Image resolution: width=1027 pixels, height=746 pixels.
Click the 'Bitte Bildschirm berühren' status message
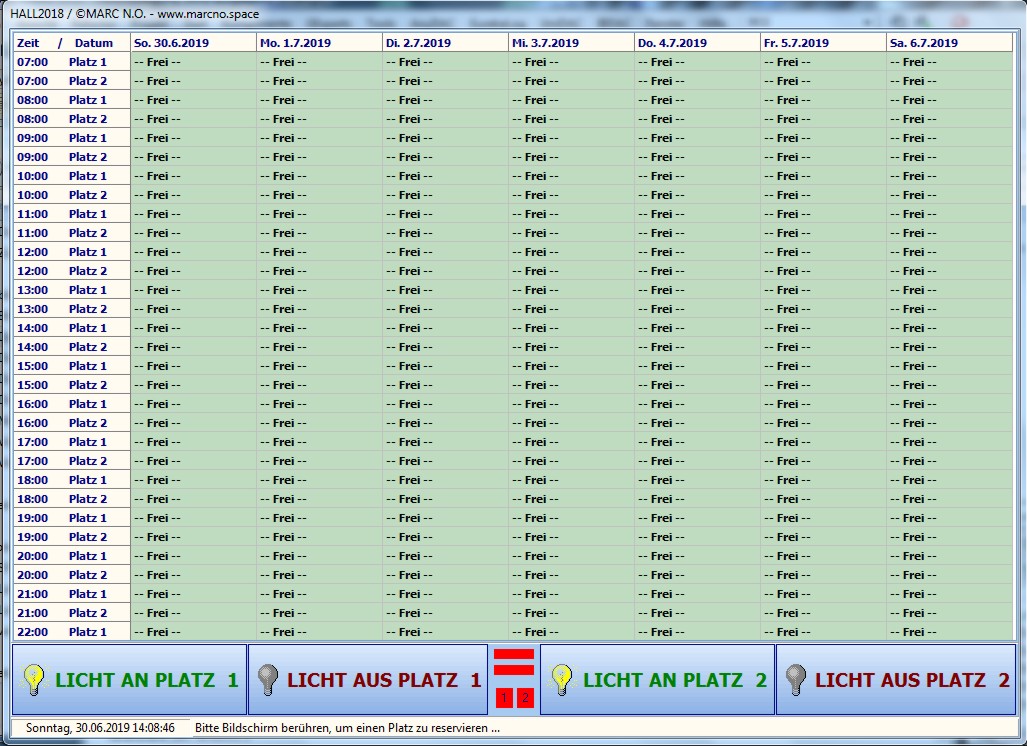pyautogui.click(x=347, y=728)
